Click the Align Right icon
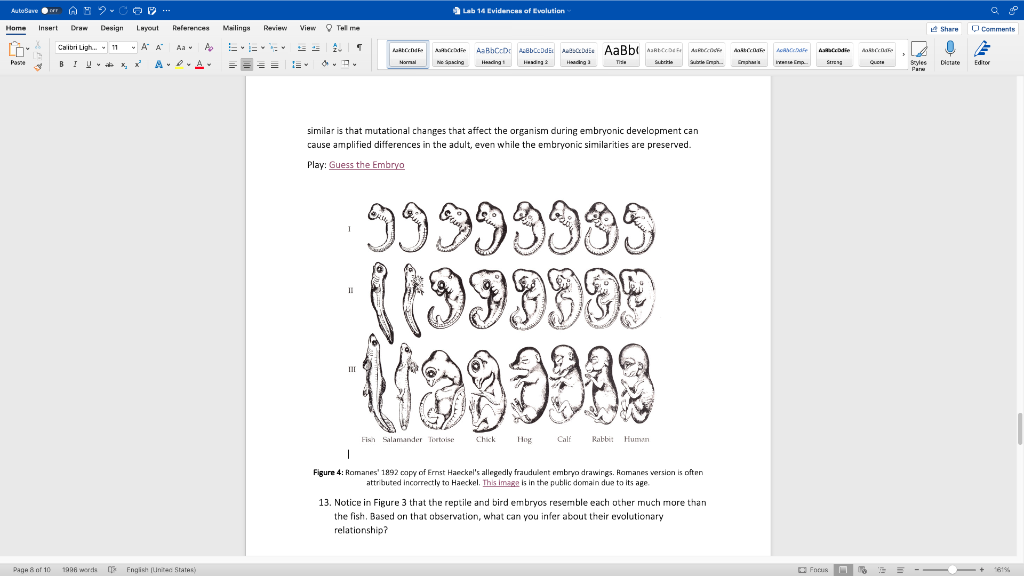Viewport: 1024px width, 576px height. (x=261, y=65)
